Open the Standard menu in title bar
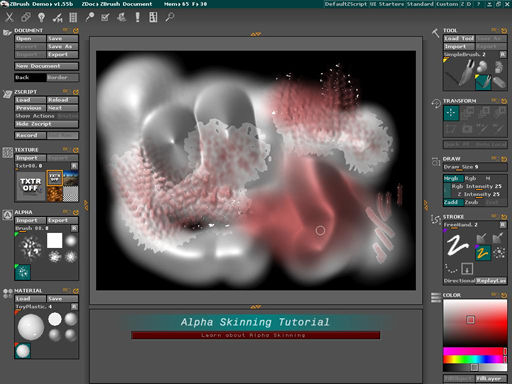512x384 pixels. (x=420, y=4)
